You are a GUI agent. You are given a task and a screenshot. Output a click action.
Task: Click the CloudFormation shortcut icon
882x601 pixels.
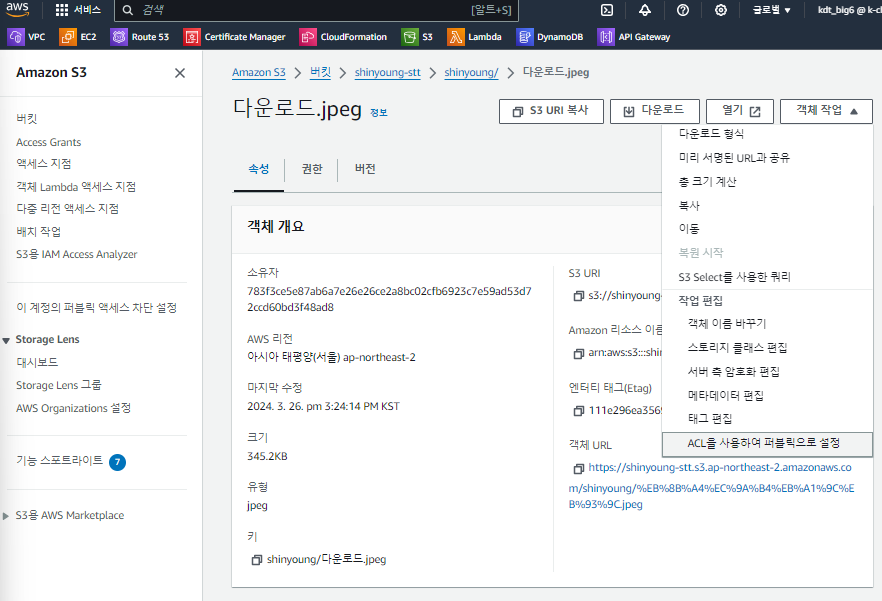tap(308, 37)
